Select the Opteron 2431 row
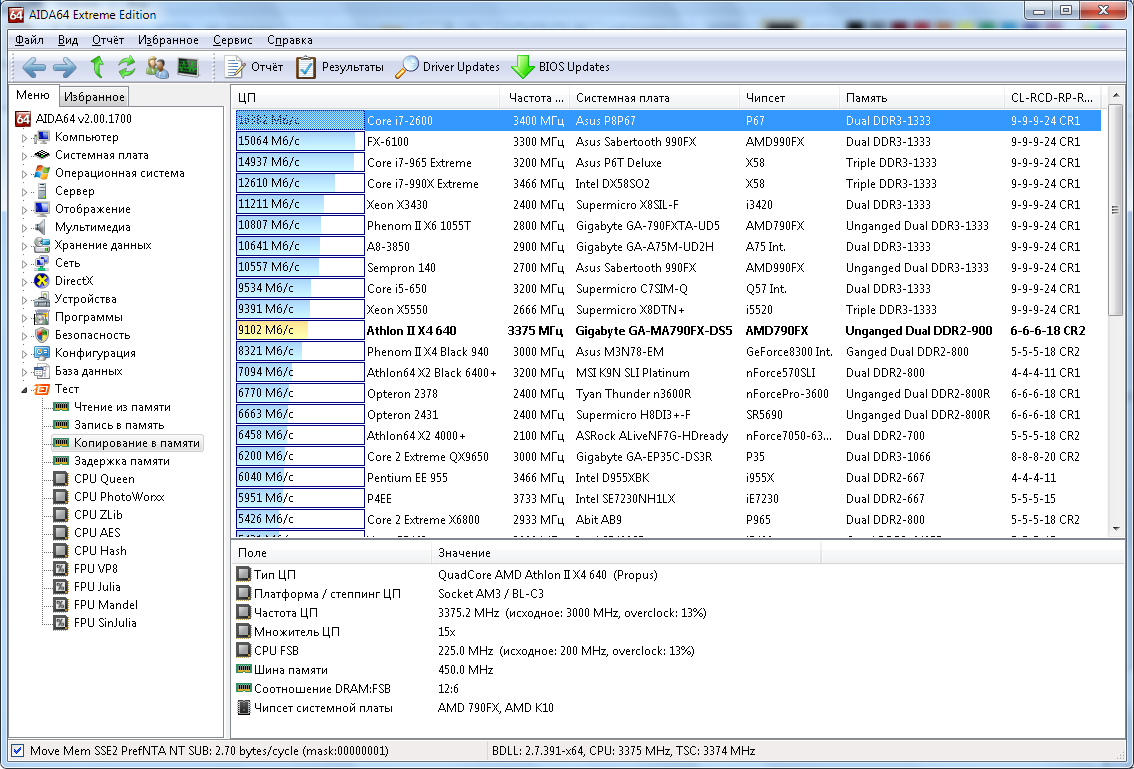The width and height of the screenshot is (1134, 769). [668, 415]
